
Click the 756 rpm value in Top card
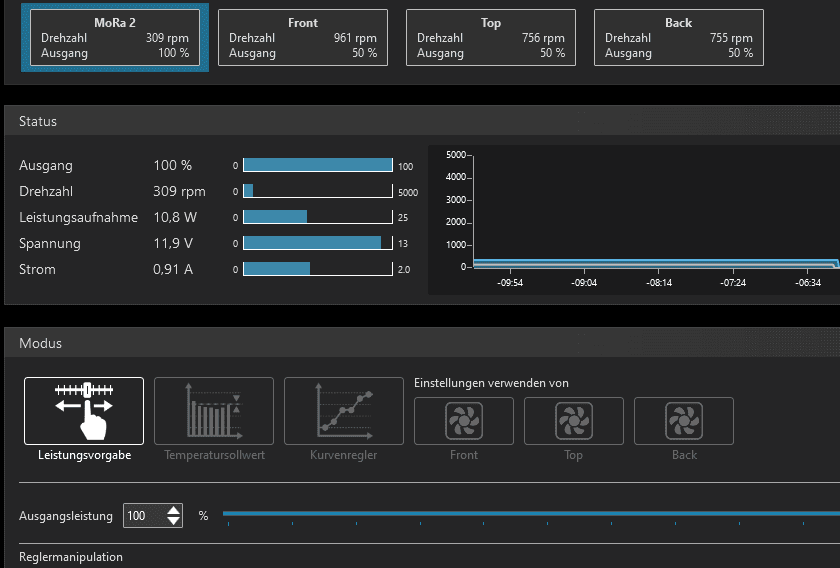[543, 38]
